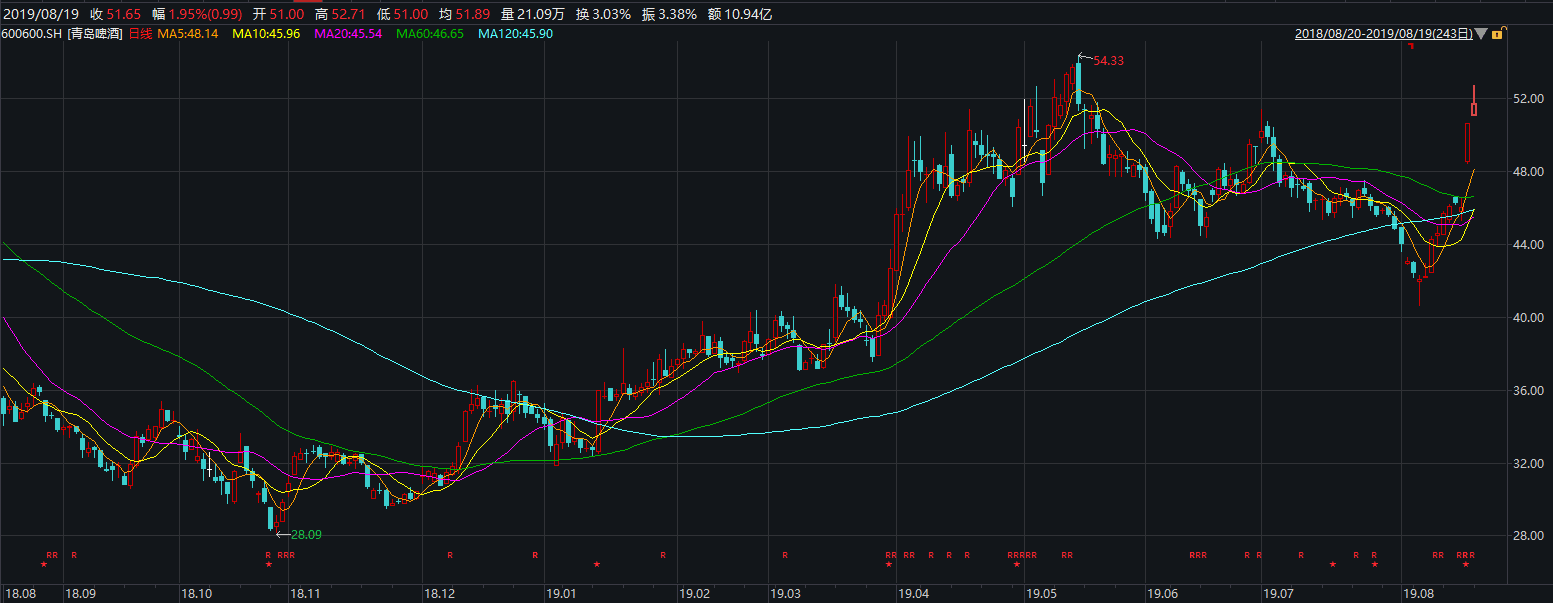The width and height of the screenshot is (1553, 603).
Task: Click the last red candlestick near 52.00
Action: pos(1474,108)
